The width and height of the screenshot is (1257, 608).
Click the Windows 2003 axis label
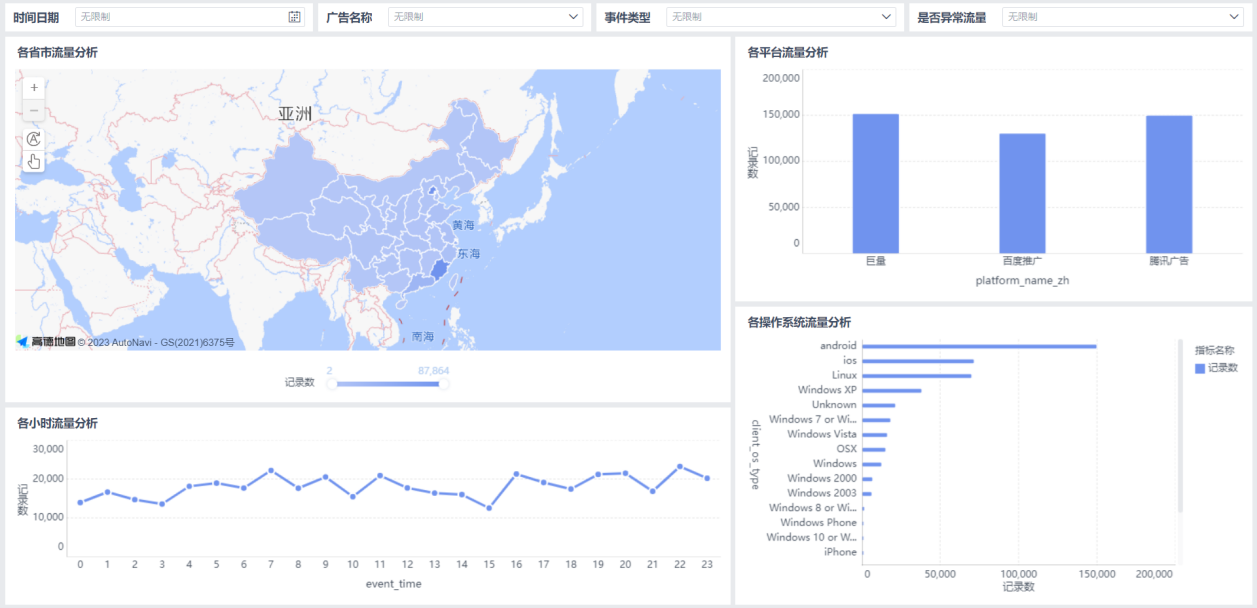click(822, 493)
